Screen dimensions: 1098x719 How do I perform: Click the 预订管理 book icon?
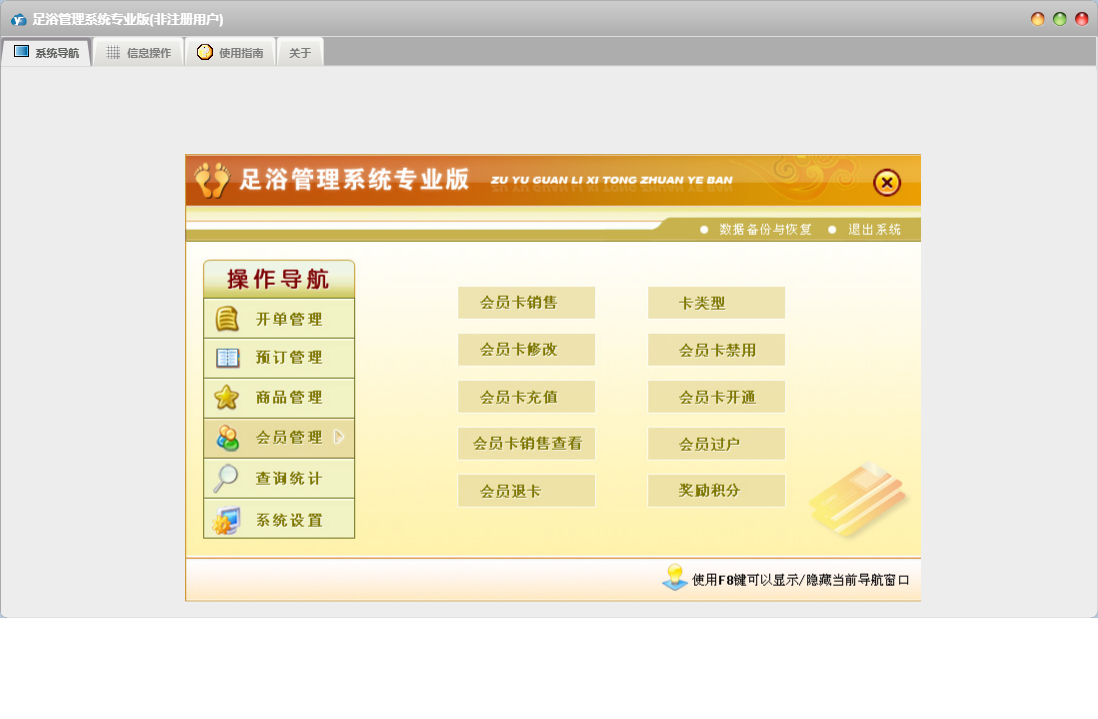point(227,358)
